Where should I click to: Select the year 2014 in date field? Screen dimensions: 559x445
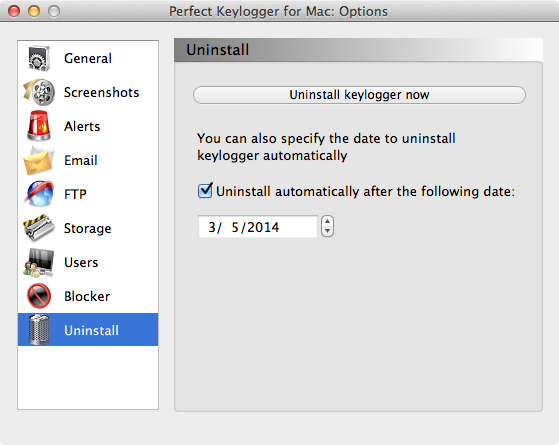click(263, 227)
